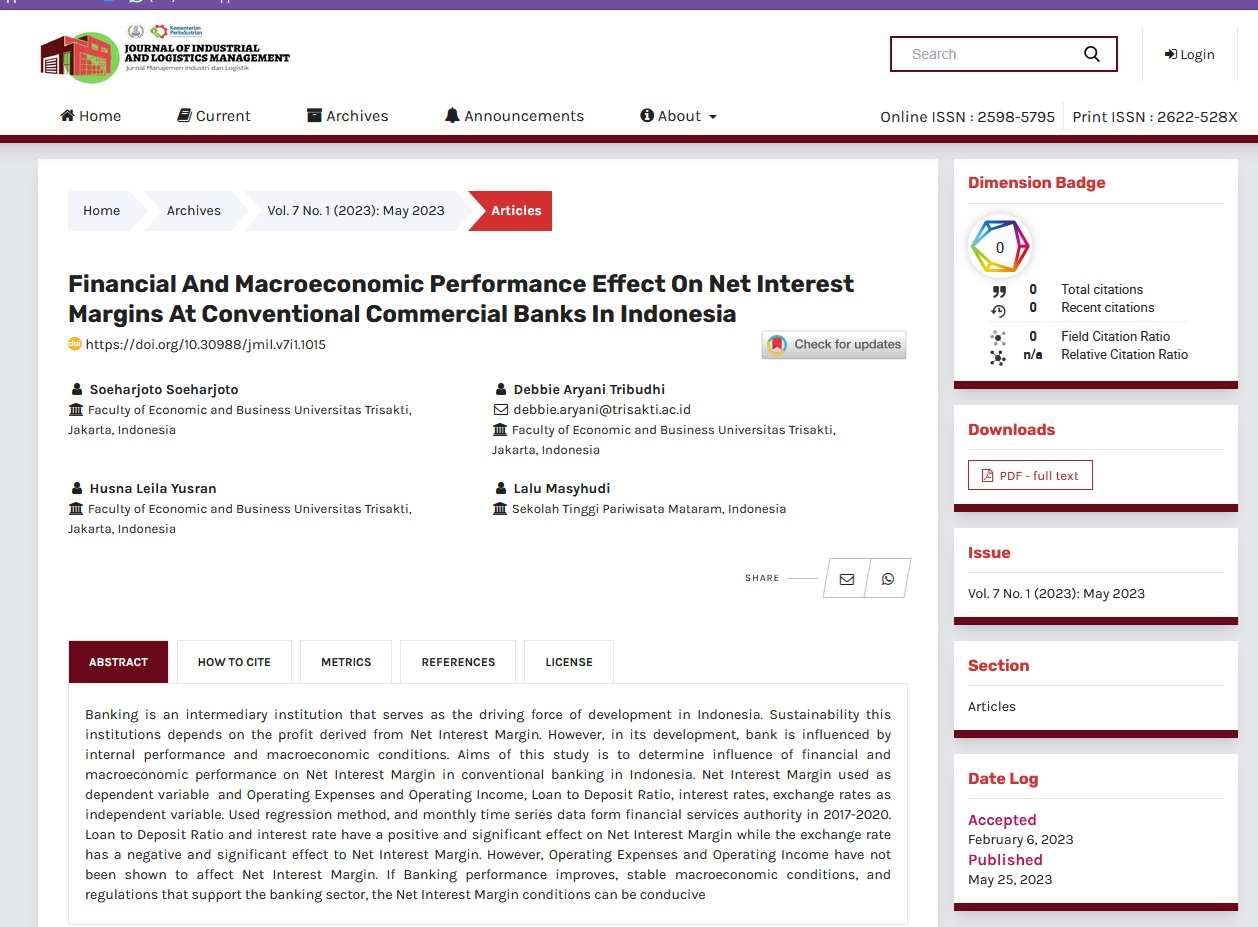Switch to the How To Cite tab
The image size is (1258, 927).
pos(234,662)
